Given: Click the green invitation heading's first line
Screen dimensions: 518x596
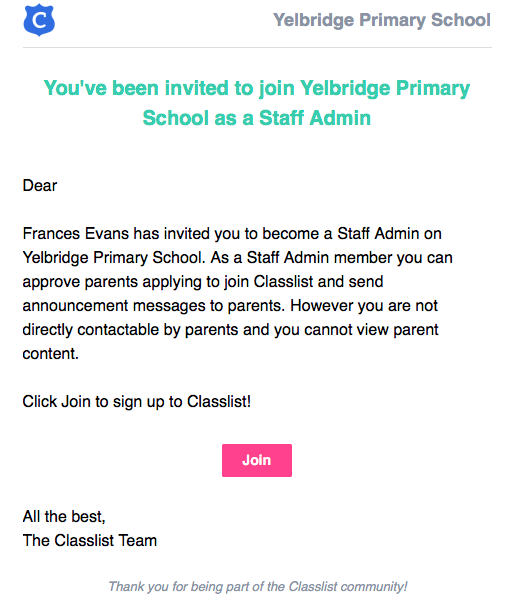Looking at the screenshot, I should point(257,88).
